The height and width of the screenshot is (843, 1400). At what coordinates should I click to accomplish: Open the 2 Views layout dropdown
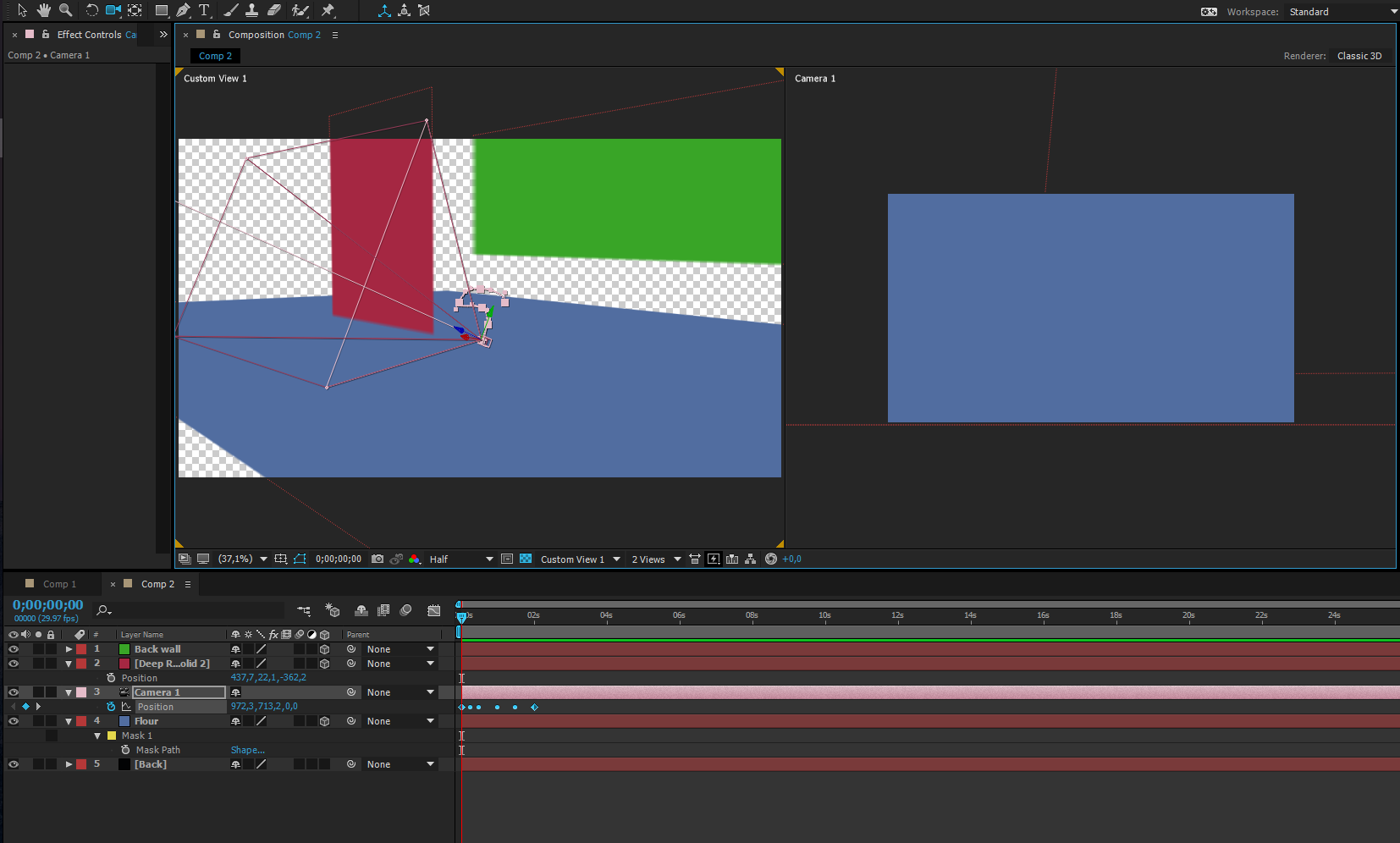(656, 559)
